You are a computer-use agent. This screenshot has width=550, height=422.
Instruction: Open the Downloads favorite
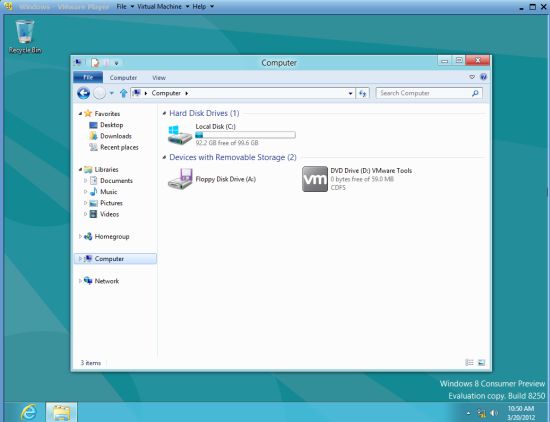pyautogui.click(x=116, y=136)
